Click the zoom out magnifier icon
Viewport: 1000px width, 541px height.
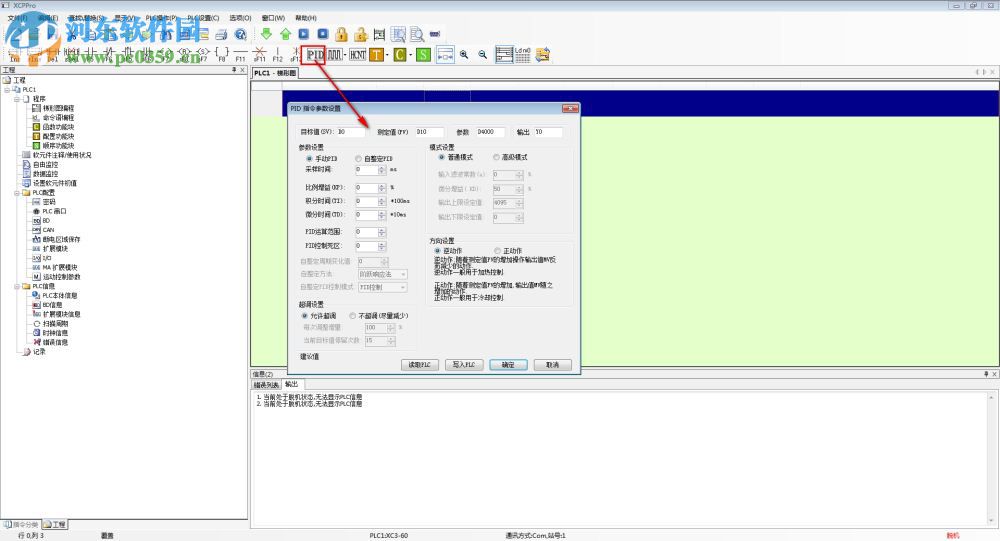click(483, 55)
